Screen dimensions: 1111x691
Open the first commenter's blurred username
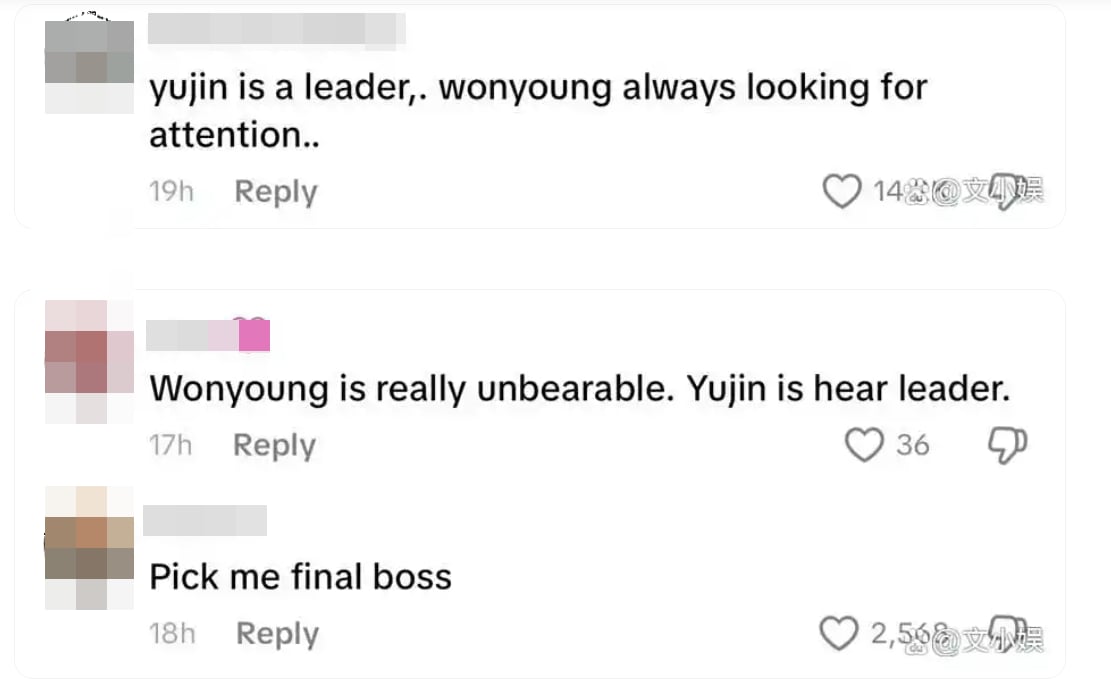point(276,31)
